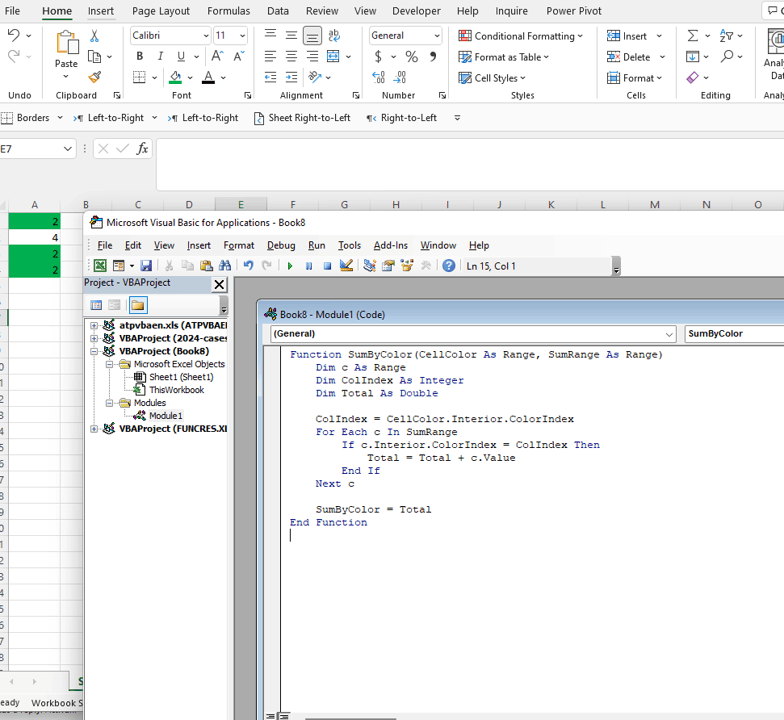
Task: Open the Tools menu in VBA editor
Action: 349,245
